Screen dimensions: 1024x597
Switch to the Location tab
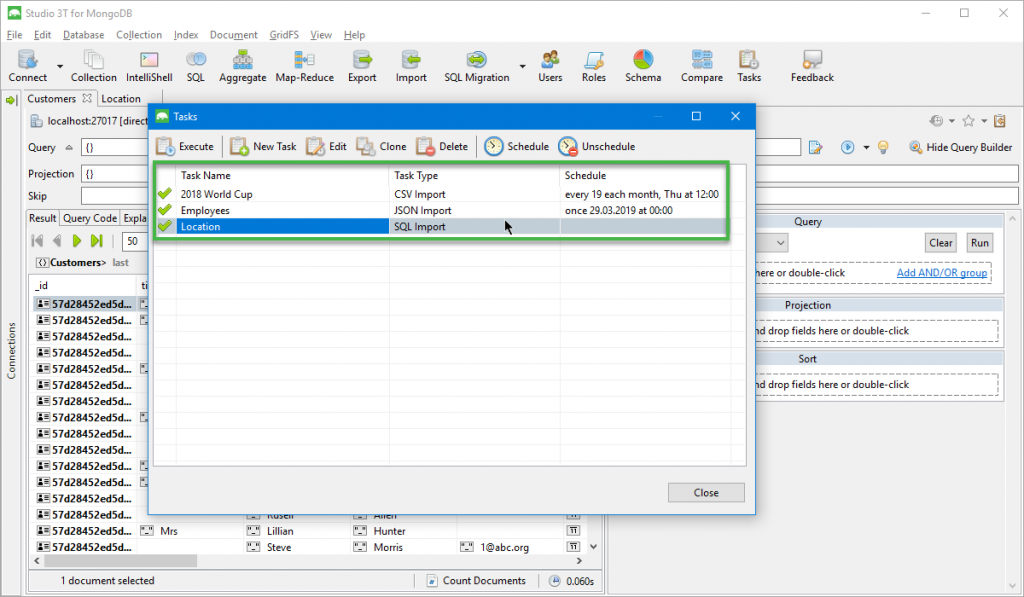click(121, 99)
